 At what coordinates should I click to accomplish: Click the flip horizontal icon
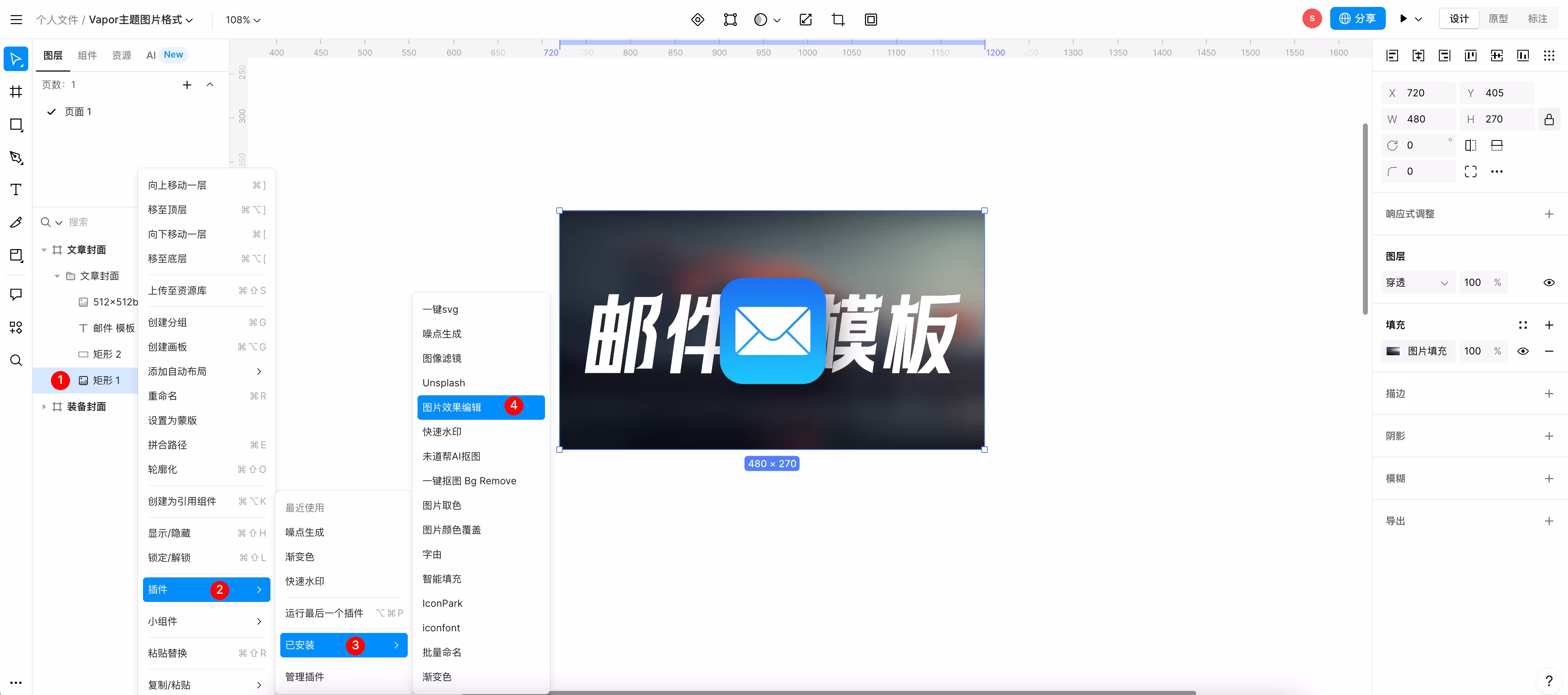pos(1471,145)
